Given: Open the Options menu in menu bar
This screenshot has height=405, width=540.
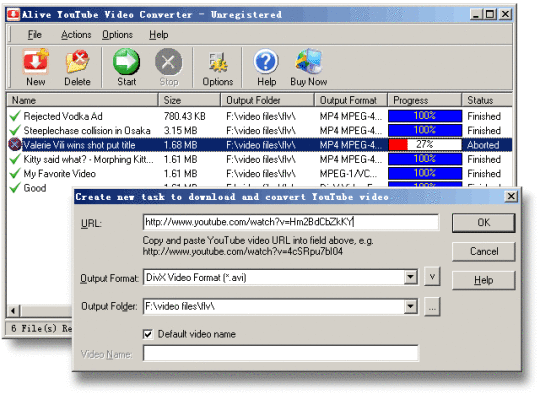Looking at the screenshot, I should pos(117,35).
